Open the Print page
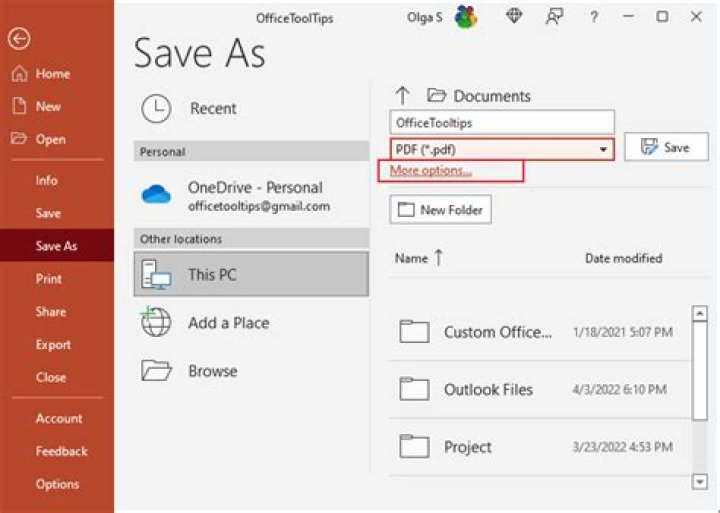 (x=49, y=279)
